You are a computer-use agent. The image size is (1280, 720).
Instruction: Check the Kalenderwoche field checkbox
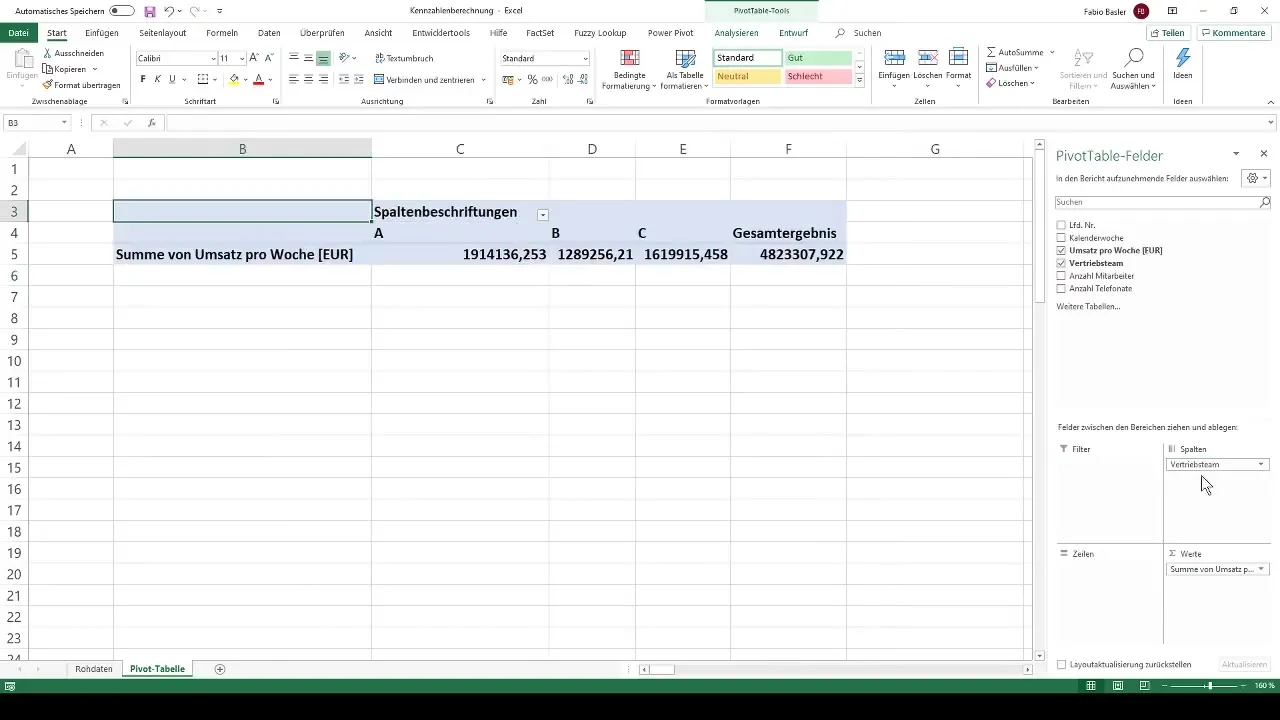[1061, 238]
